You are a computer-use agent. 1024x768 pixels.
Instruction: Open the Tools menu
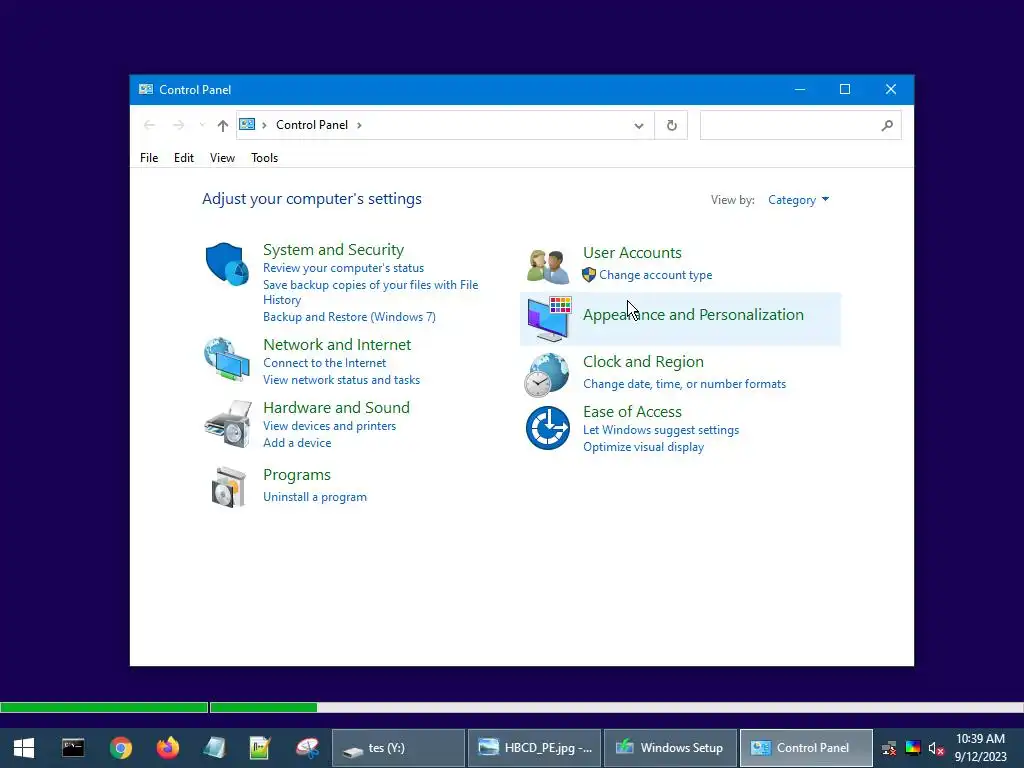coord(264,158)
